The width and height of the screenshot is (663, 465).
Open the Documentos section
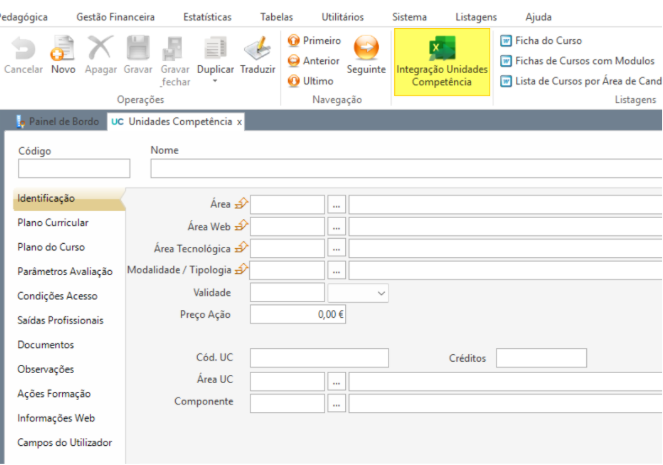(x=46, y=345)
